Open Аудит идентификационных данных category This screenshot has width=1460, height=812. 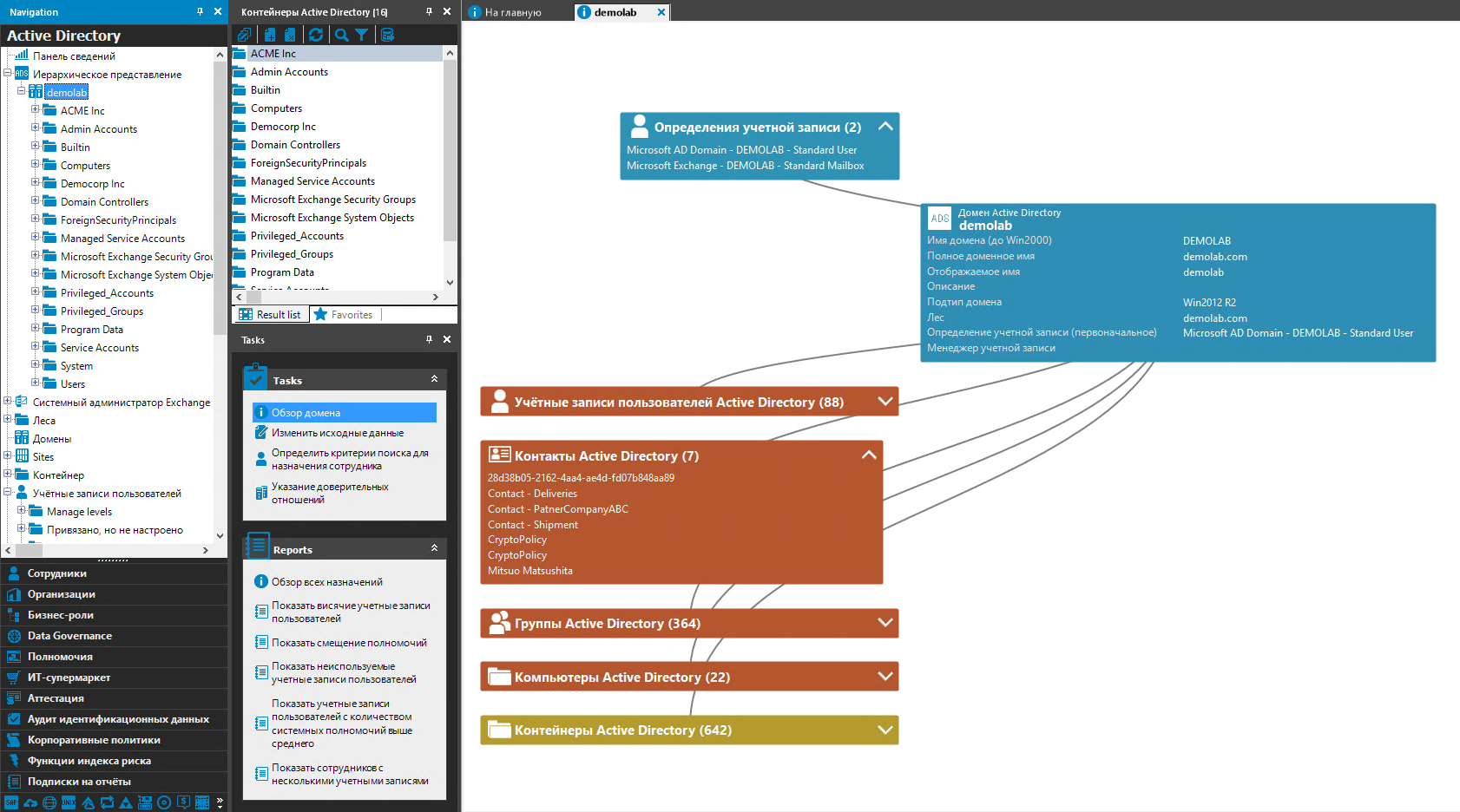click(x=114, y=719)
